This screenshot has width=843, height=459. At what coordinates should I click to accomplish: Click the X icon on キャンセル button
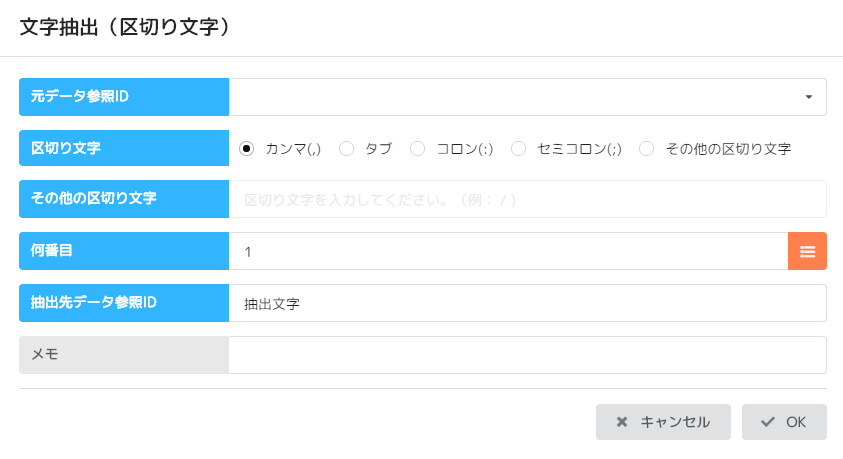[x=622, y=422]
